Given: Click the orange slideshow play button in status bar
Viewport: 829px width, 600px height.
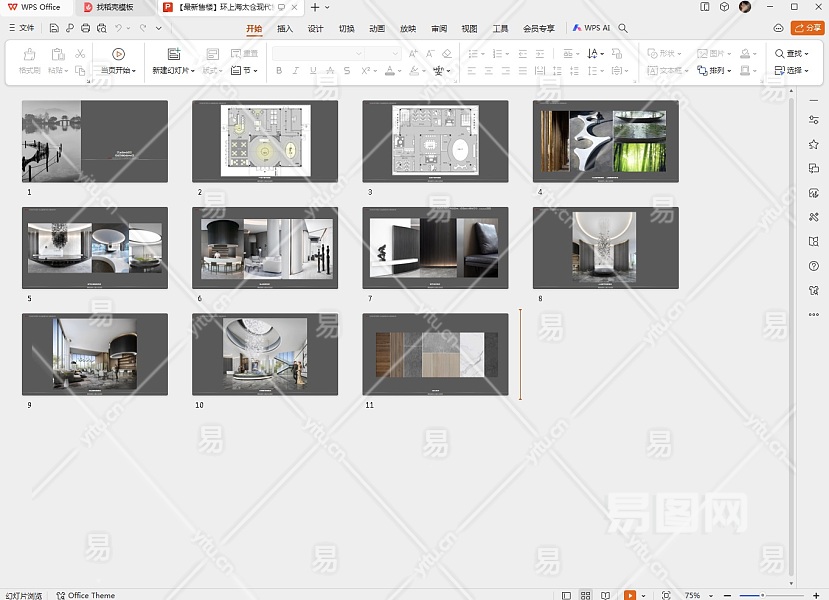Looking at the screenshot, I should [630, 595].
